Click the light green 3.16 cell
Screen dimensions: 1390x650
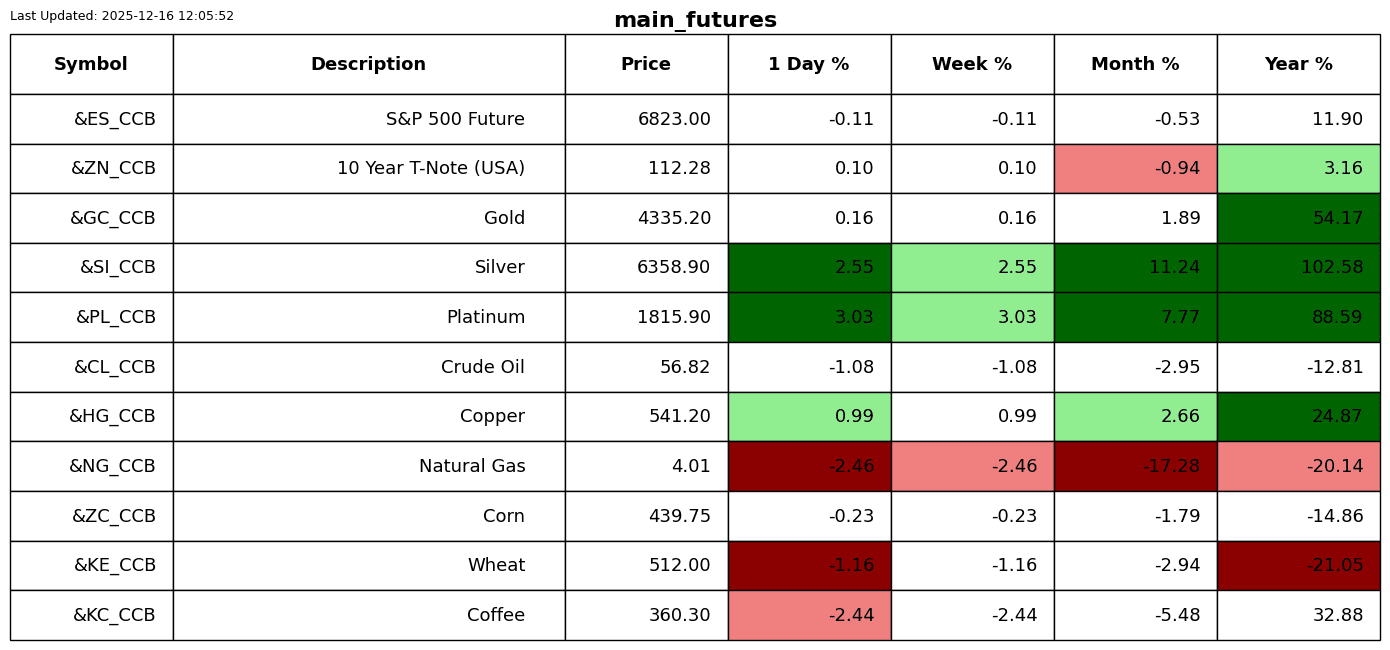tap(1298, 168)
